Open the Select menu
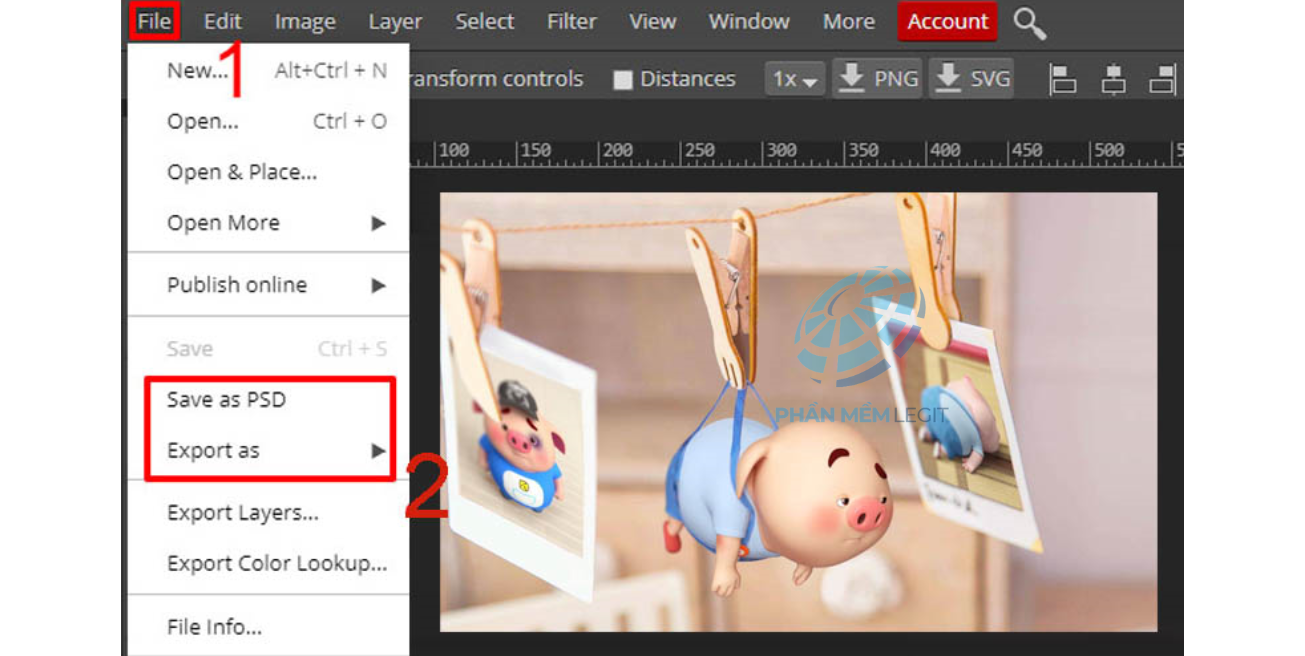This screenshot has width=1305, height=656. [x=485, y=21]
